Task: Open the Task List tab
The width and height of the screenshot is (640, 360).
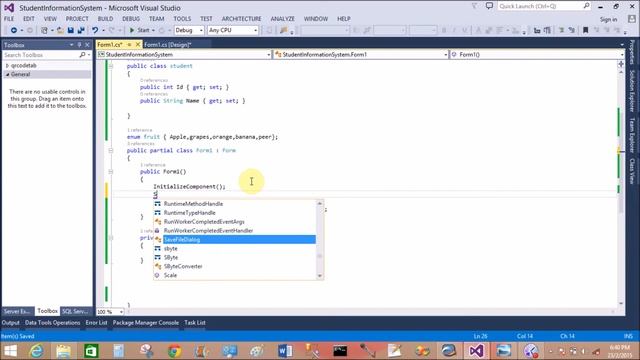Action: pyautogui.click(x=195, y=322)
